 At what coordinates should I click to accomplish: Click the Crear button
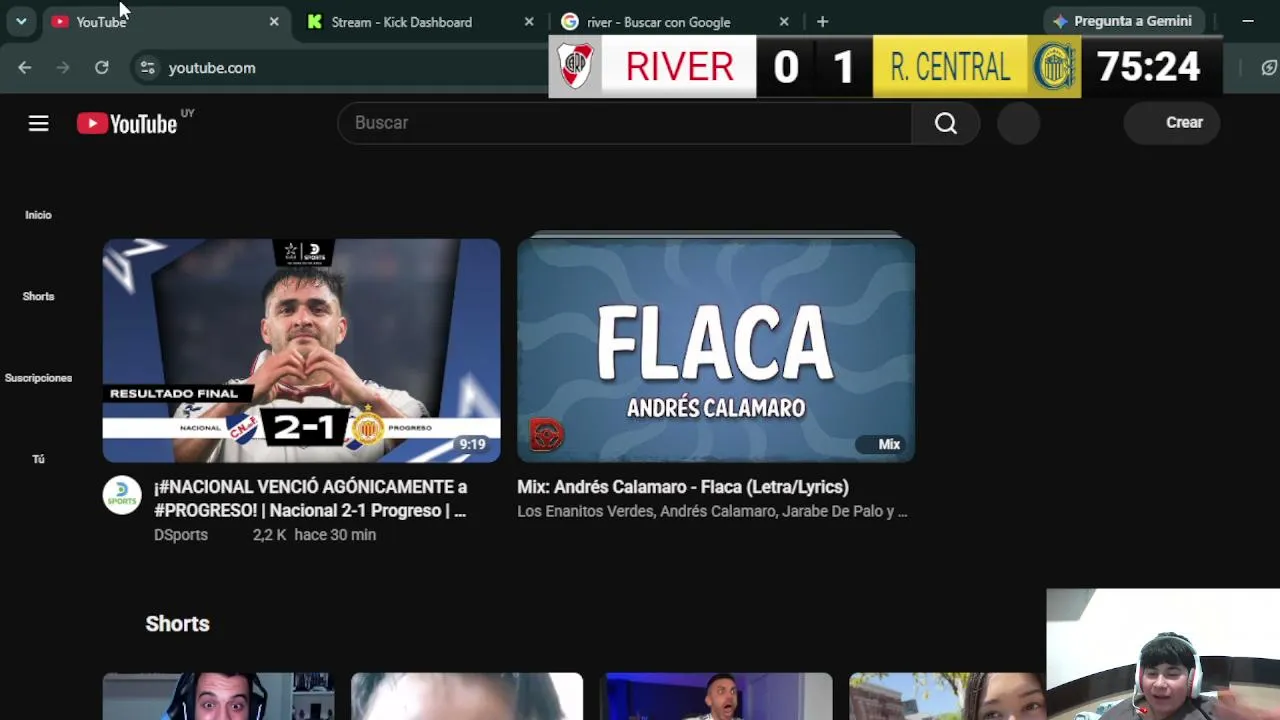click(1172, 123)
